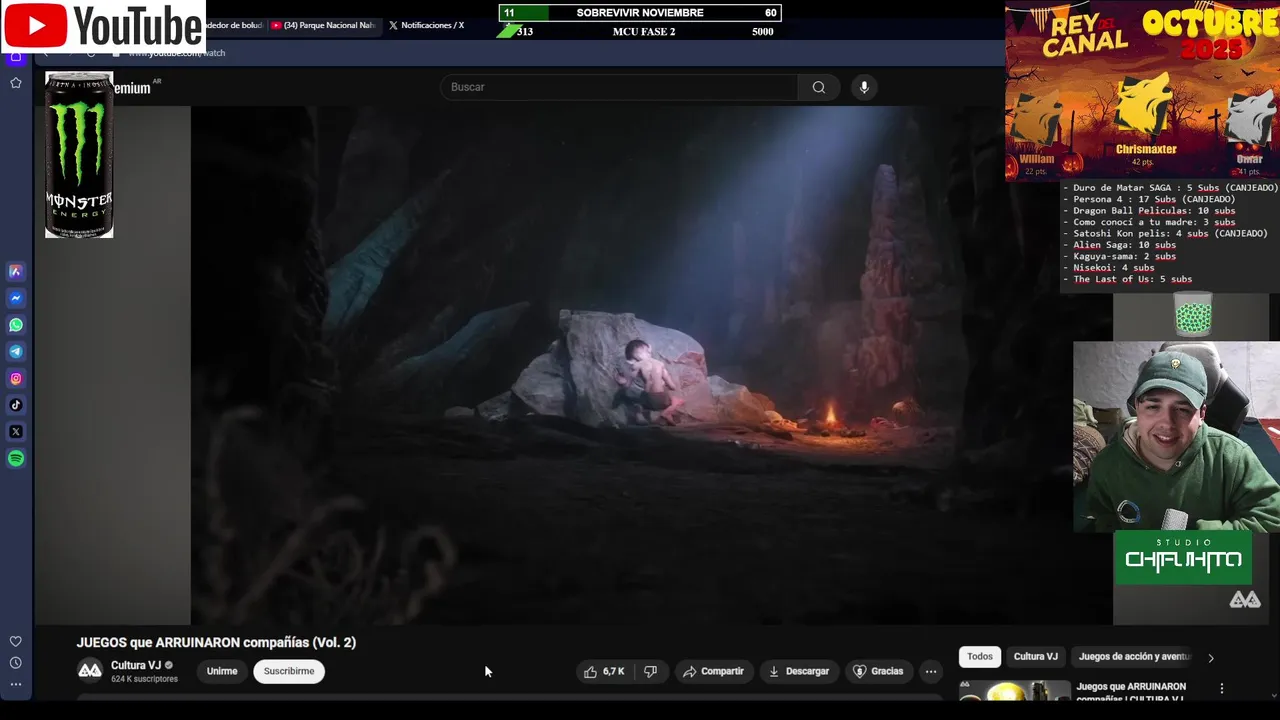Click the Cultura VJ channel avatar
1280x720 pixels.
pos(90,671)
